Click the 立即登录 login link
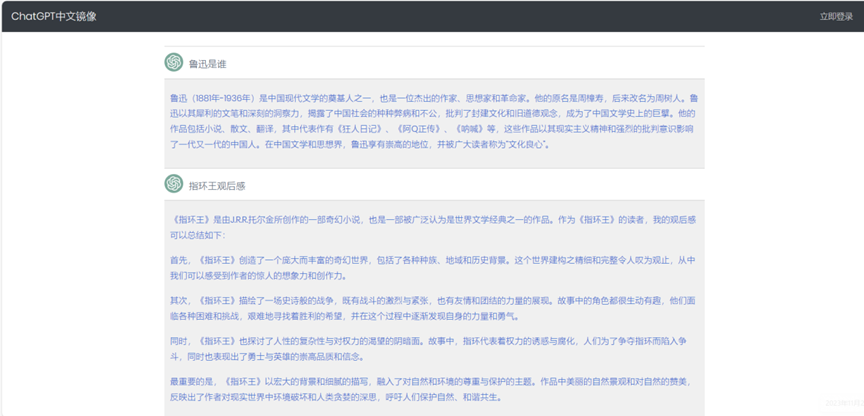 pos(836,17)
